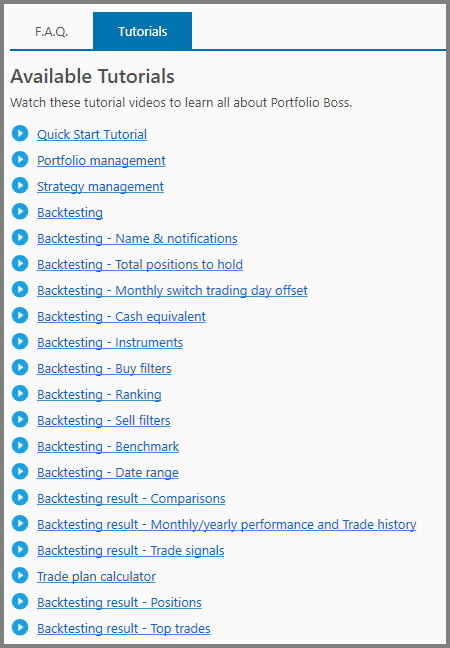450x648 pixels.
Task: Open Backtesting result - Trade signals link
Action: [131, 551]
